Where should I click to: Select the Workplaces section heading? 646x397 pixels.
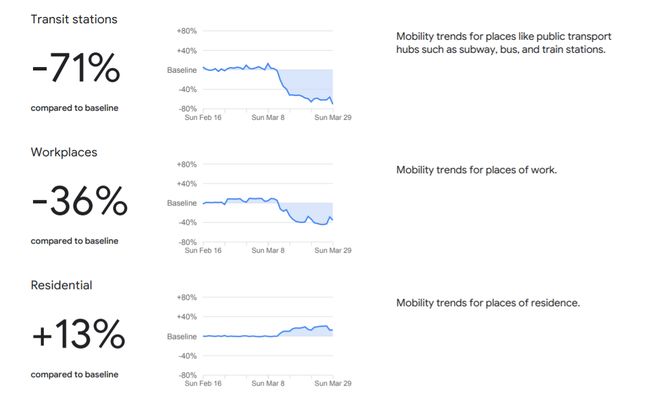pos(64,152)
